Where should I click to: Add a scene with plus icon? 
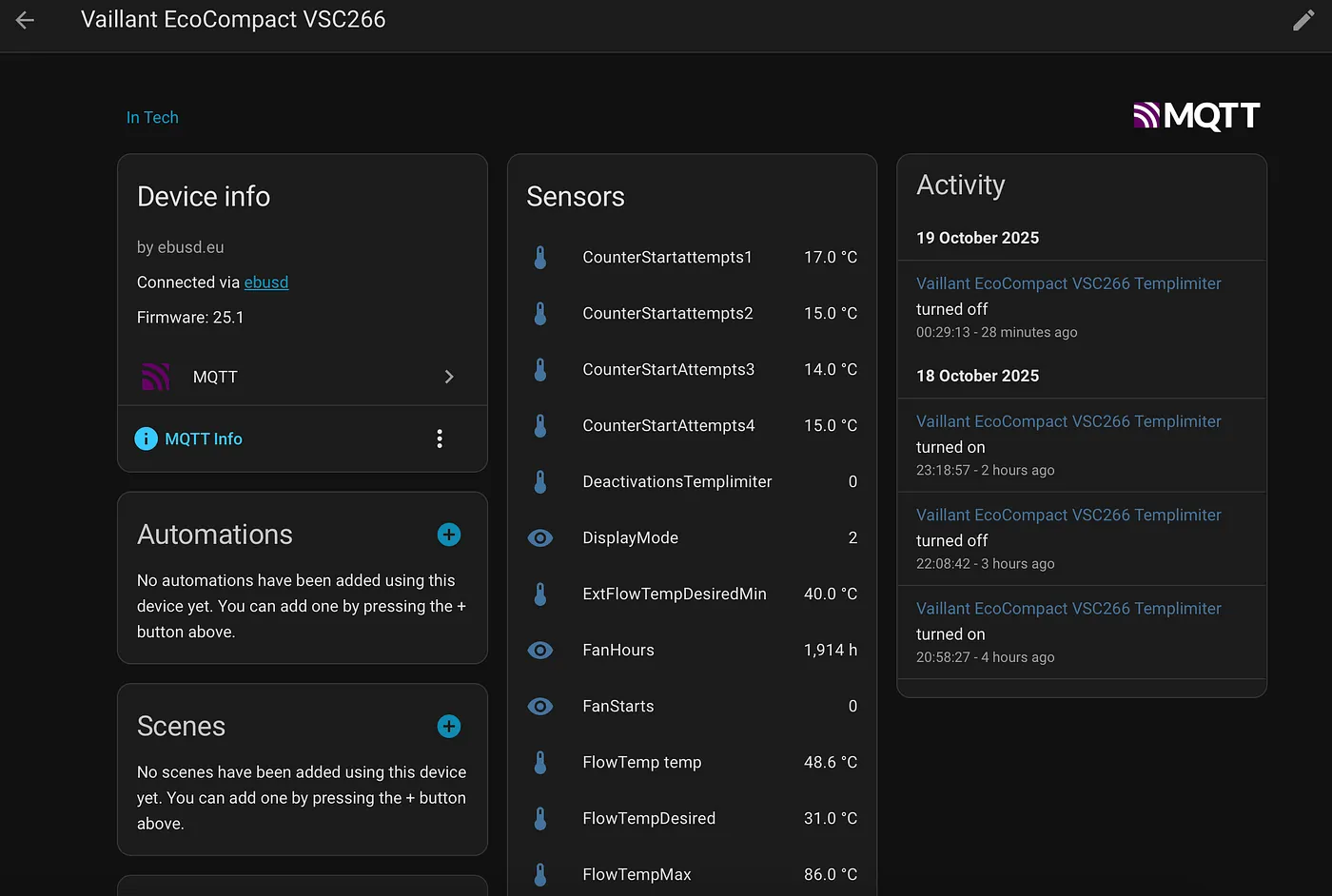tap(448, 727)
